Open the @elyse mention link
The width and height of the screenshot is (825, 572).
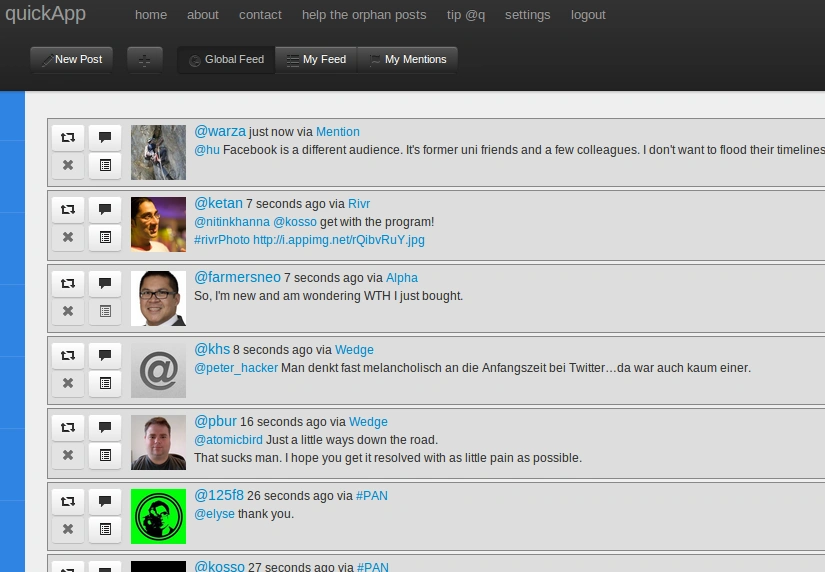(x=214, y=514)
